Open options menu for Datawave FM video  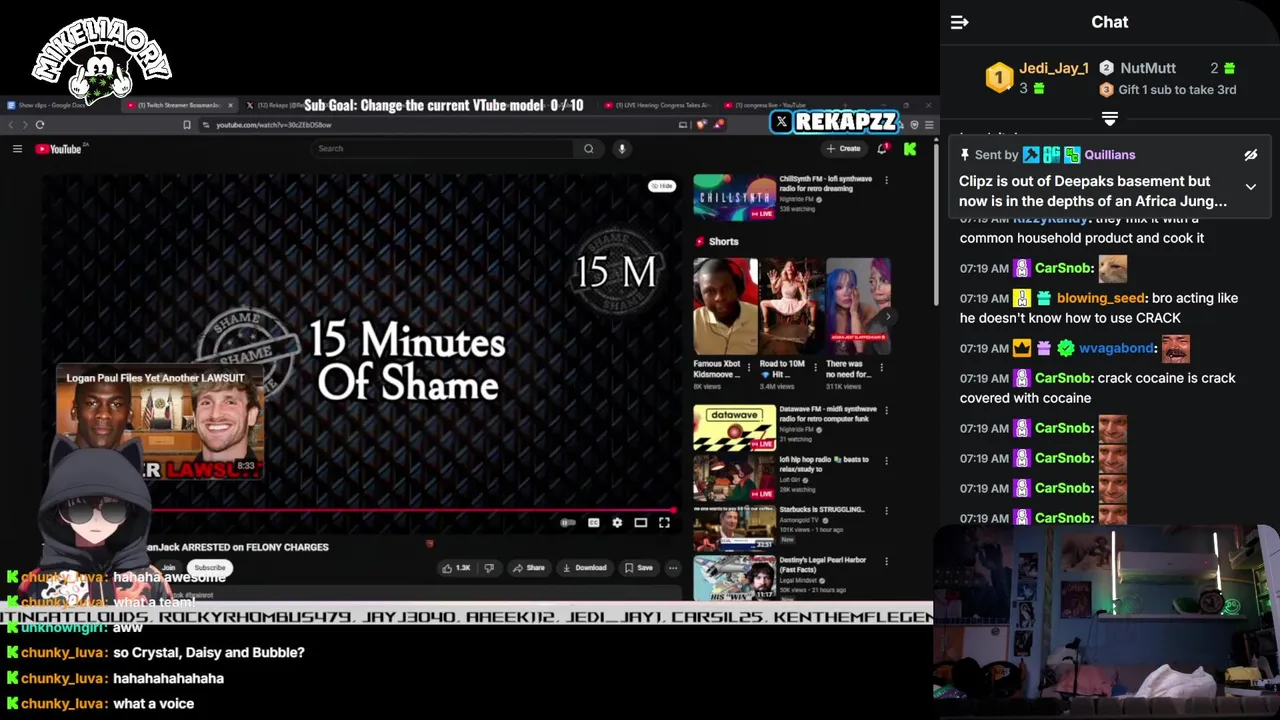pos(886,410)
